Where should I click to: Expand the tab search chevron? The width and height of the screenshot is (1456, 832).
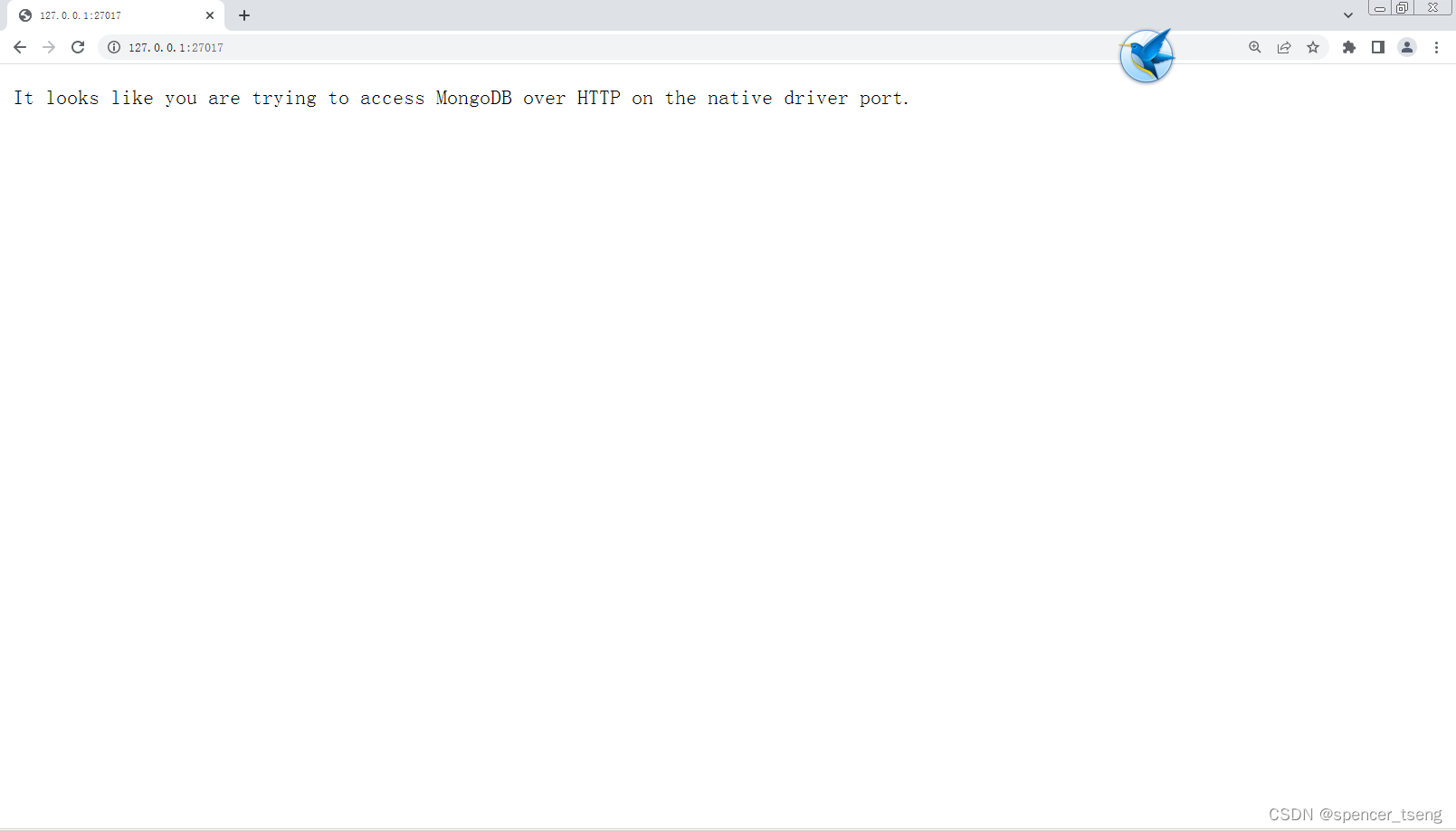click(x=1348, y=15)
